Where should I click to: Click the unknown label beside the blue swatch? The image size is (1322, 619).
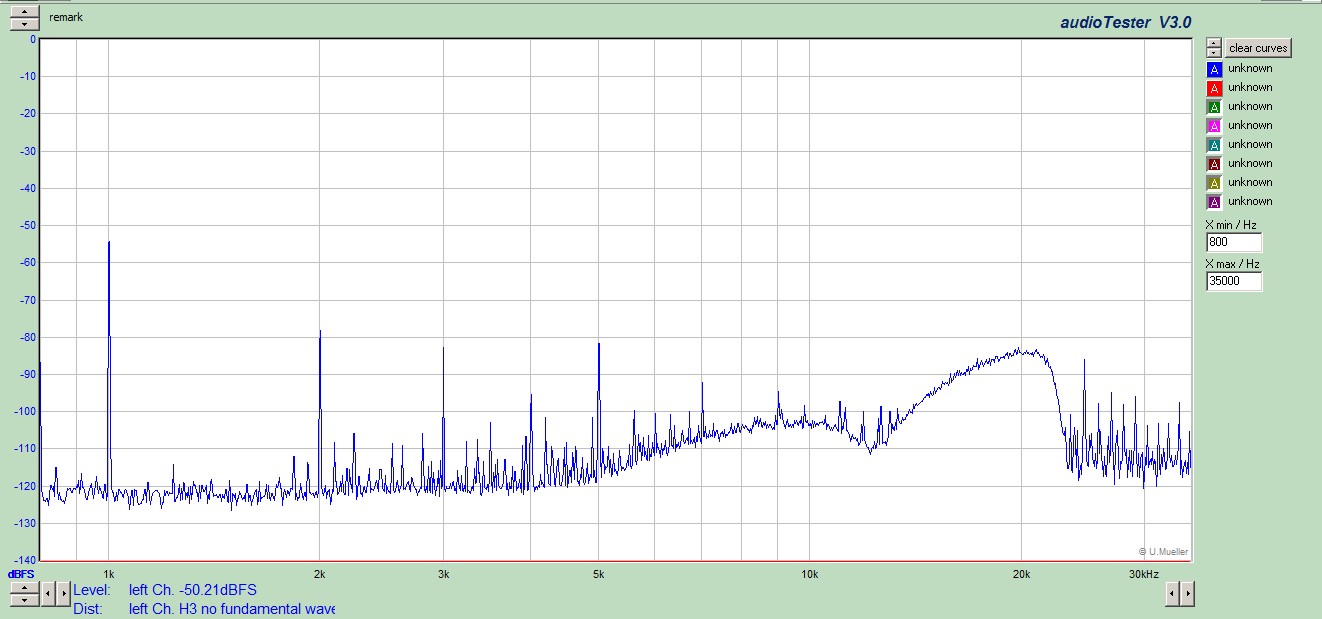tap(1250, 69)
